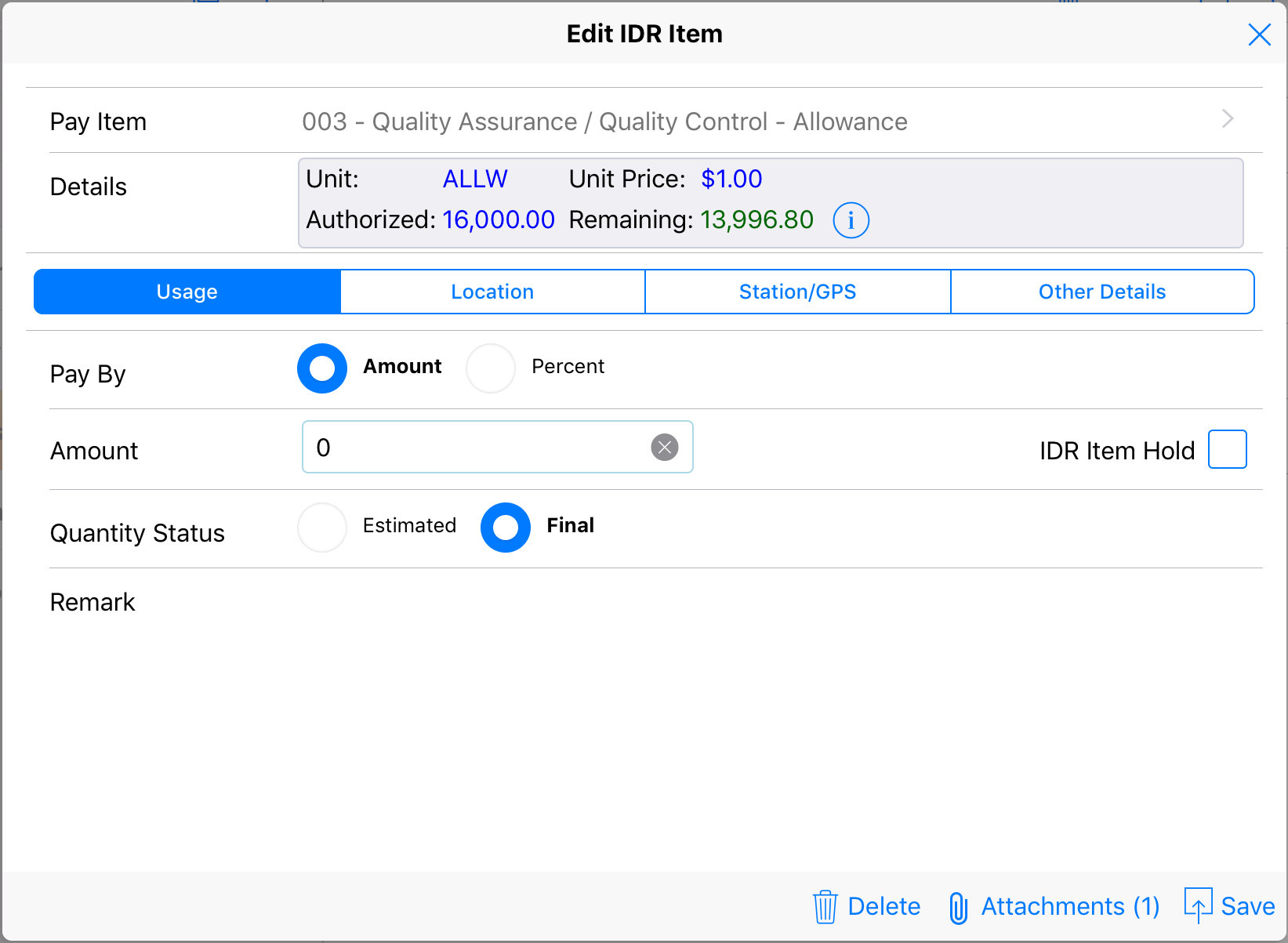Click the trash can Delete icon
The width and height of the screenshot is (1288, 943).
point(825,906)
